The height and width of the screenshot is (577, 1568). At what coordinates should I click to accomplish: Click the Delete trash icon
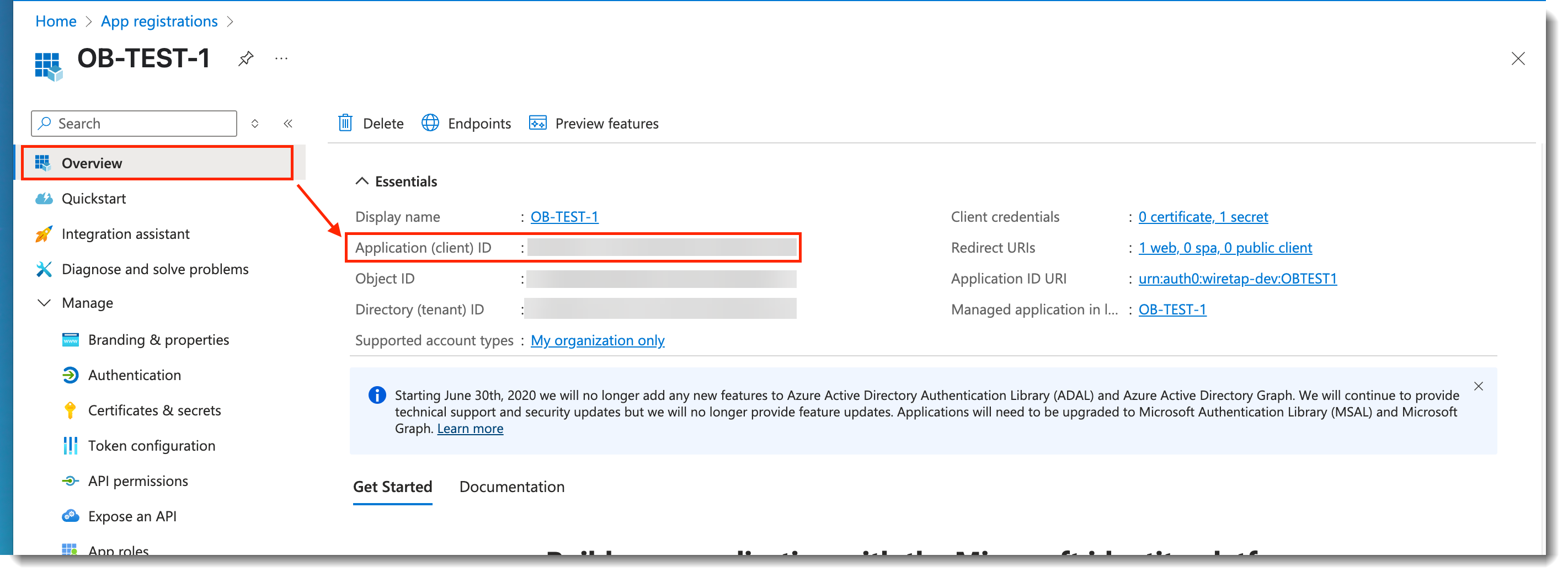click(x=345, y=124)
